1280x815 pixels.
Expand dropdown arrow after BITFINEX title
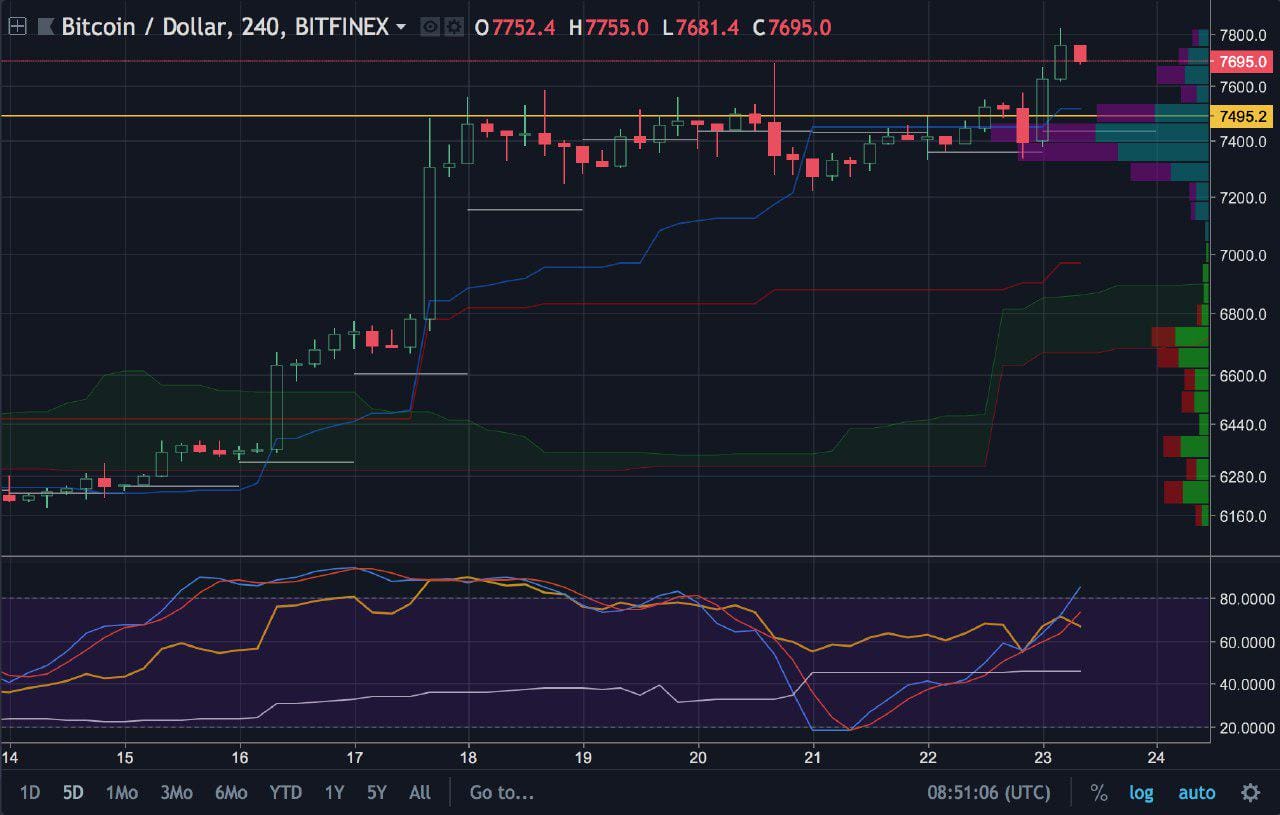click(401, 27)
